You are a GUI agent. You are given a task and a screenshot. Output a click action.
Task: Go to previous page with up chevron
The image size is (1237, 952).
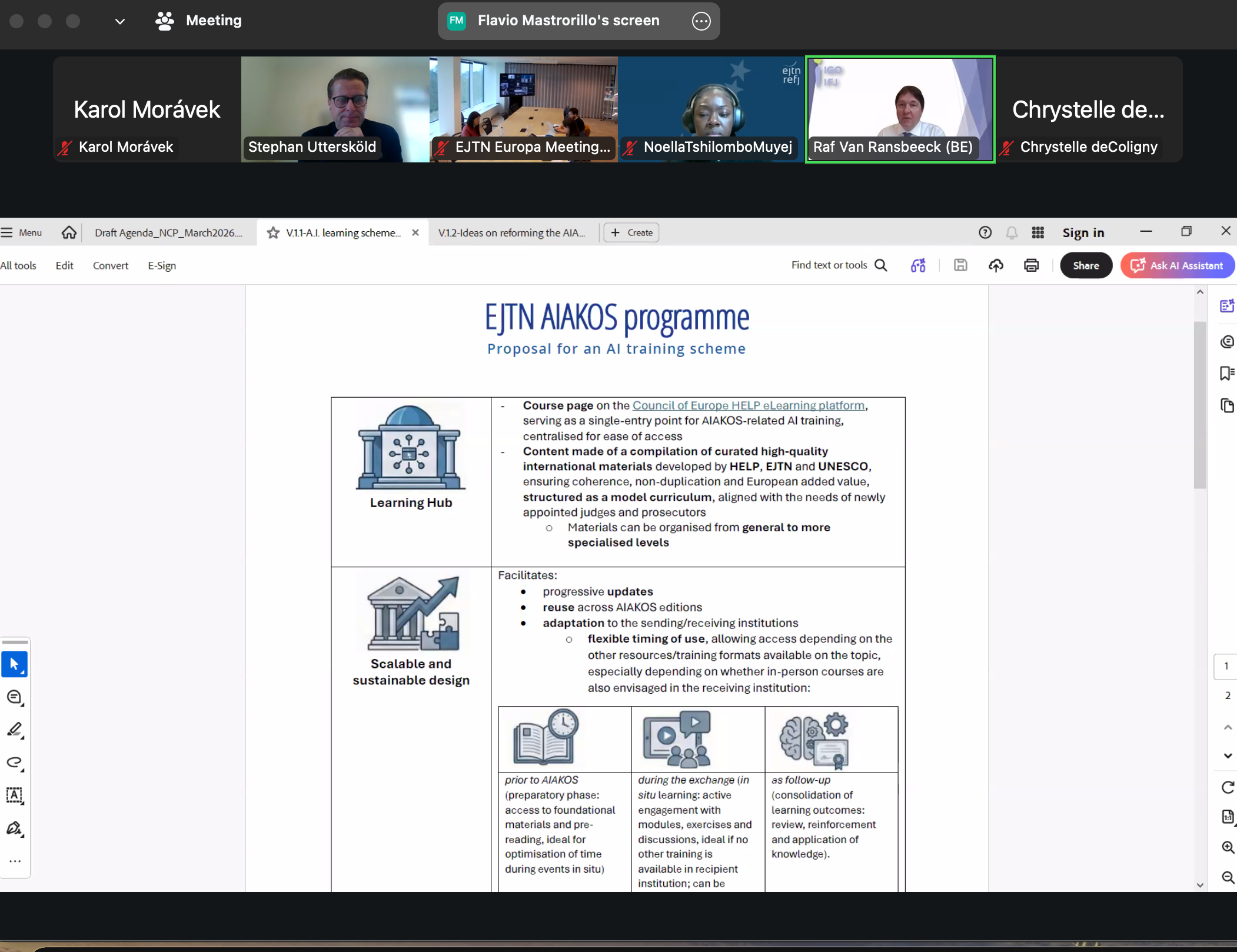click(x=1228, y=728)
